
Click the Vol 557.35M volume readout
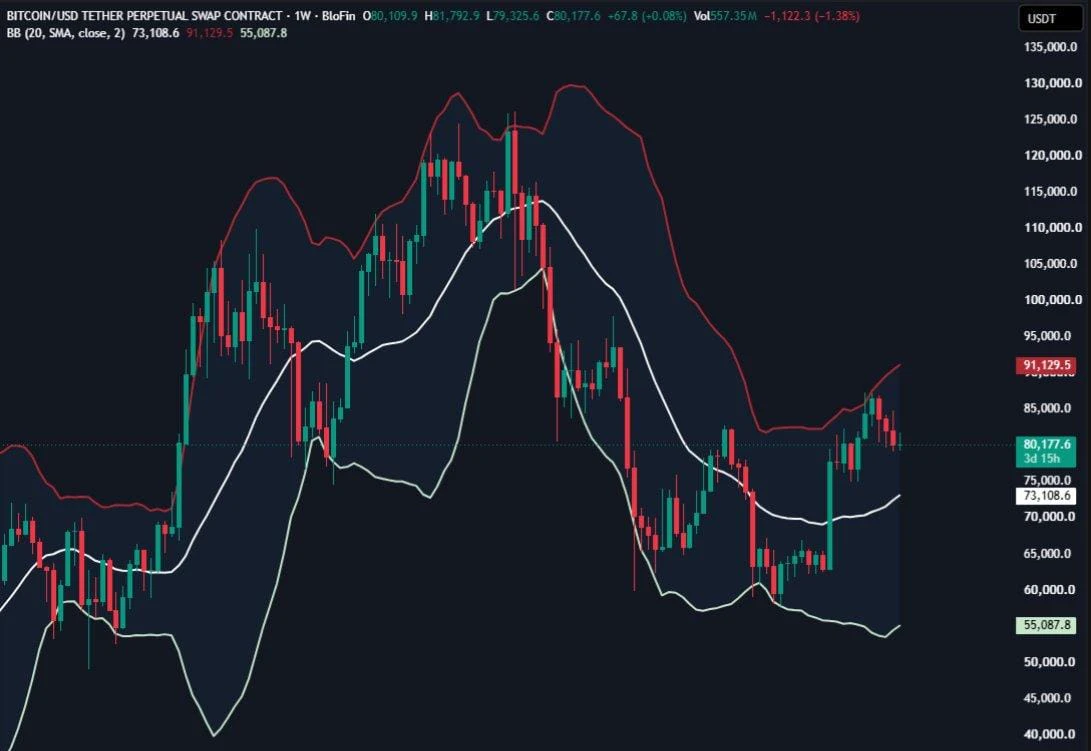(x=725, y=15)
